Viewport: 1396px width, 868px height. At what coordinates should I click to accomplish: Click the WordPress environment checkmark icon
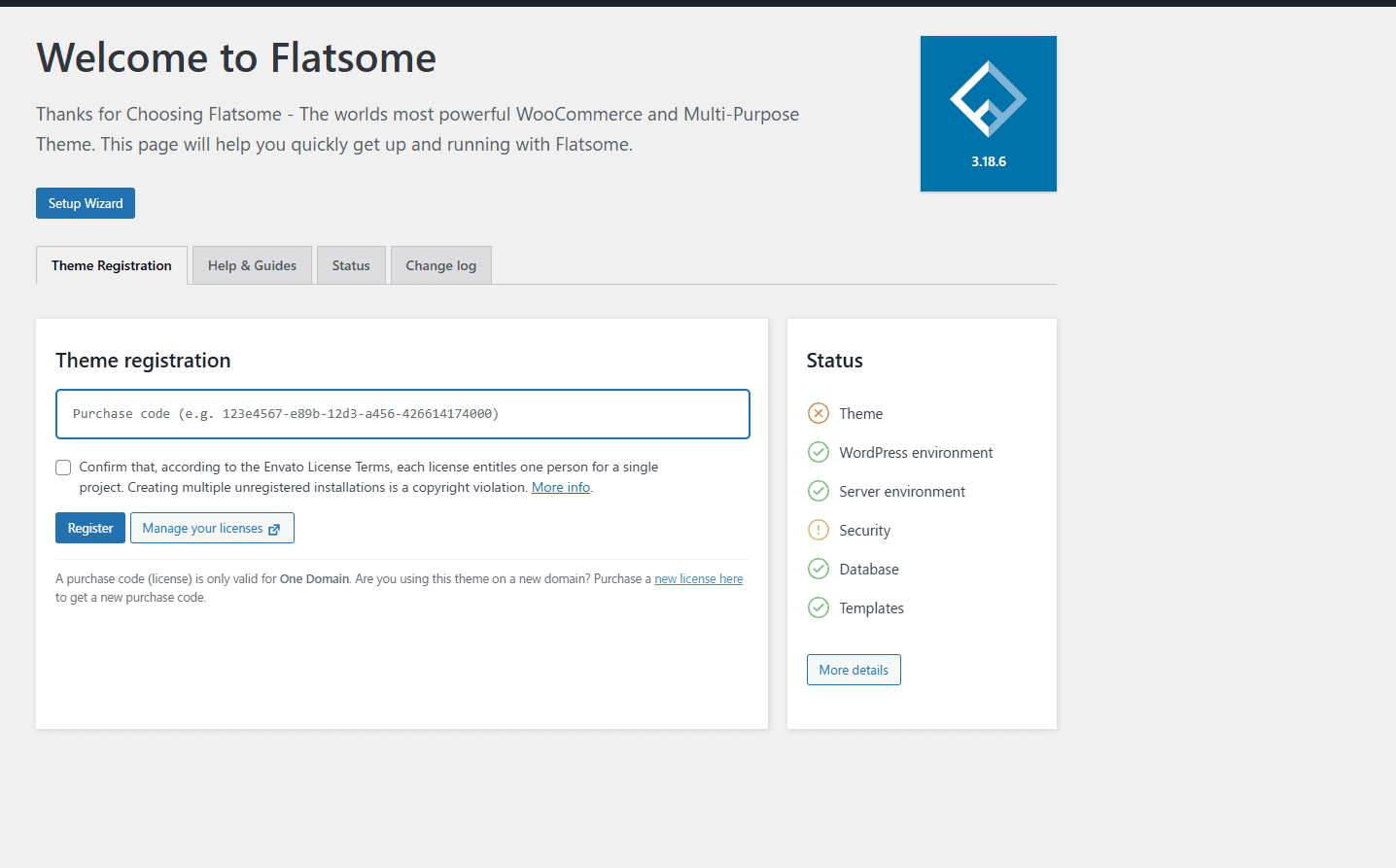[819, 452]
